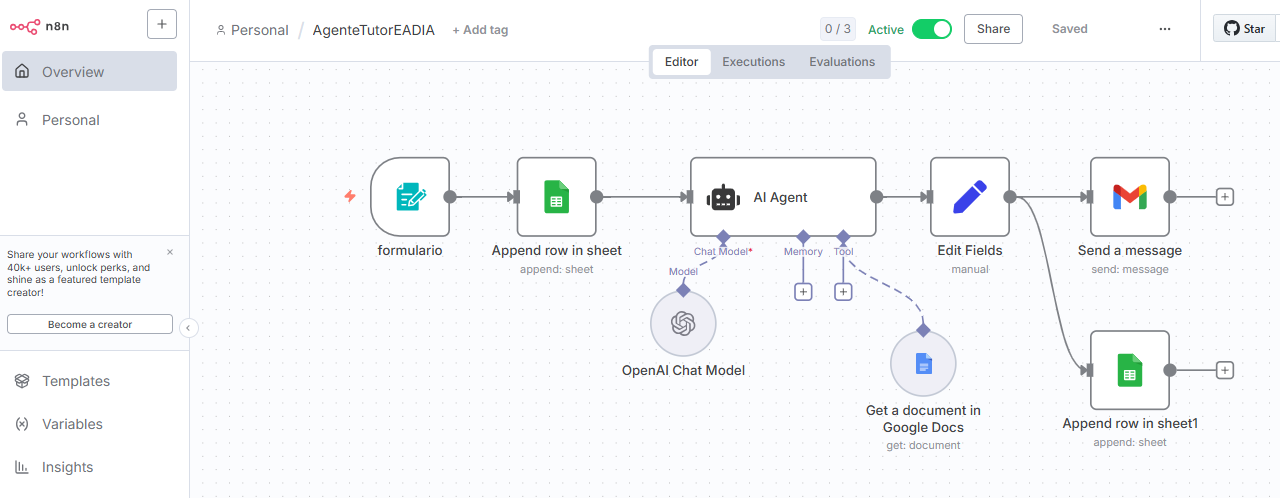Open the Gmail Send a message node
The height and width of the screenshot is (498, 1280).
pos(1129,197)
